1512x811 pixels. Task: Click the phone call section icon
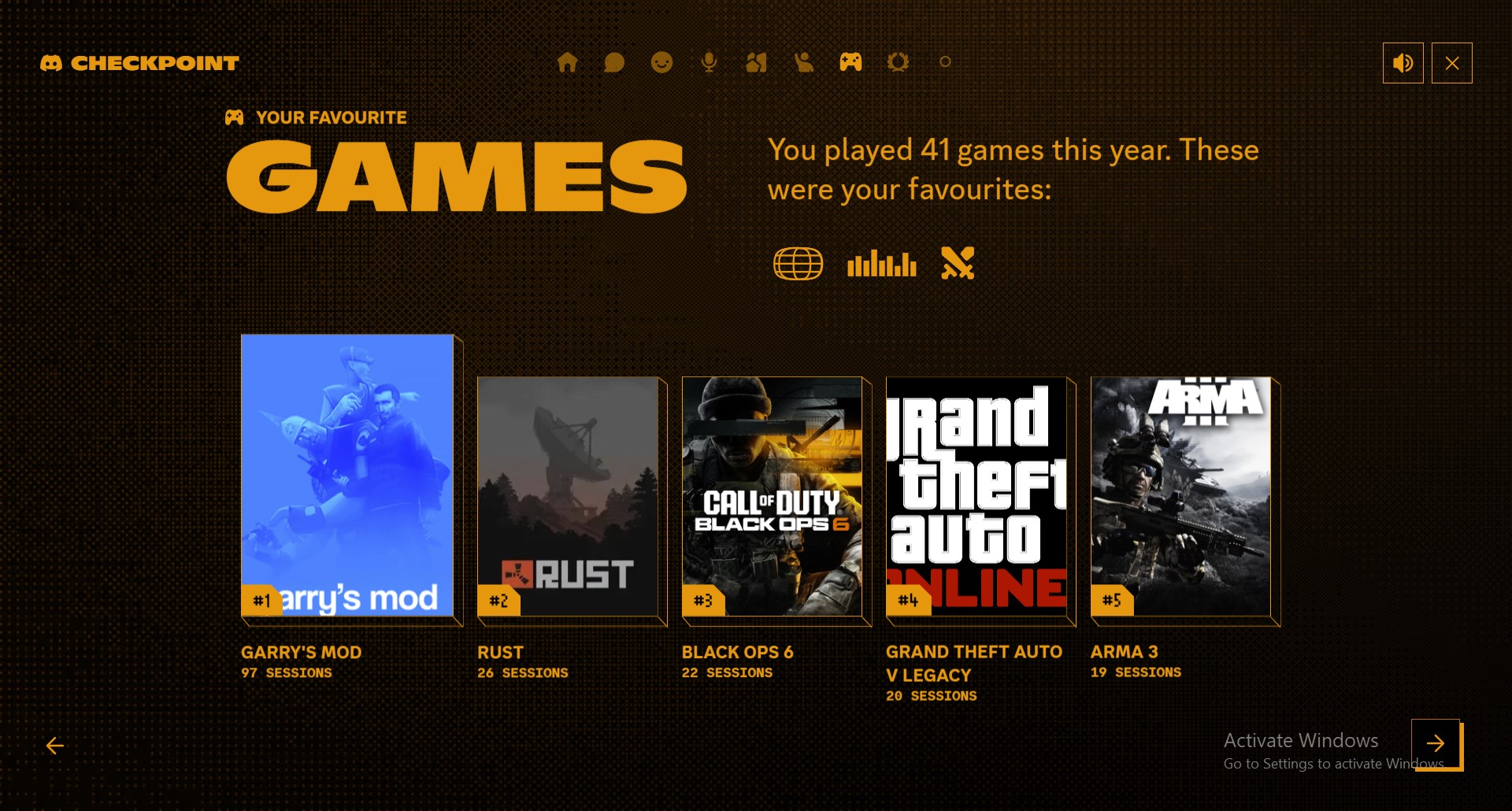tap(803, 62)
